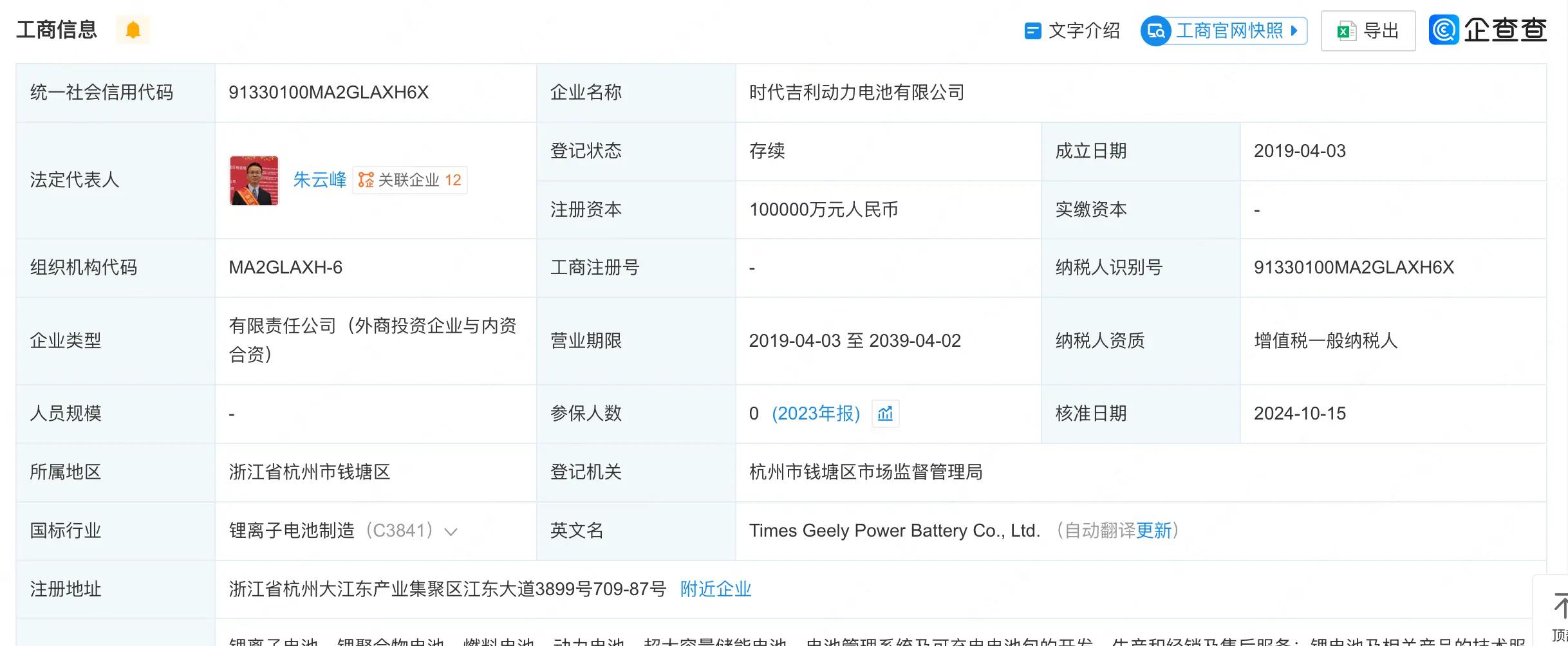This screenshot has height=646, width=1568.
Task: Click taxpayer qualification 增值税一般纳税人
Action: point(1326,341)
